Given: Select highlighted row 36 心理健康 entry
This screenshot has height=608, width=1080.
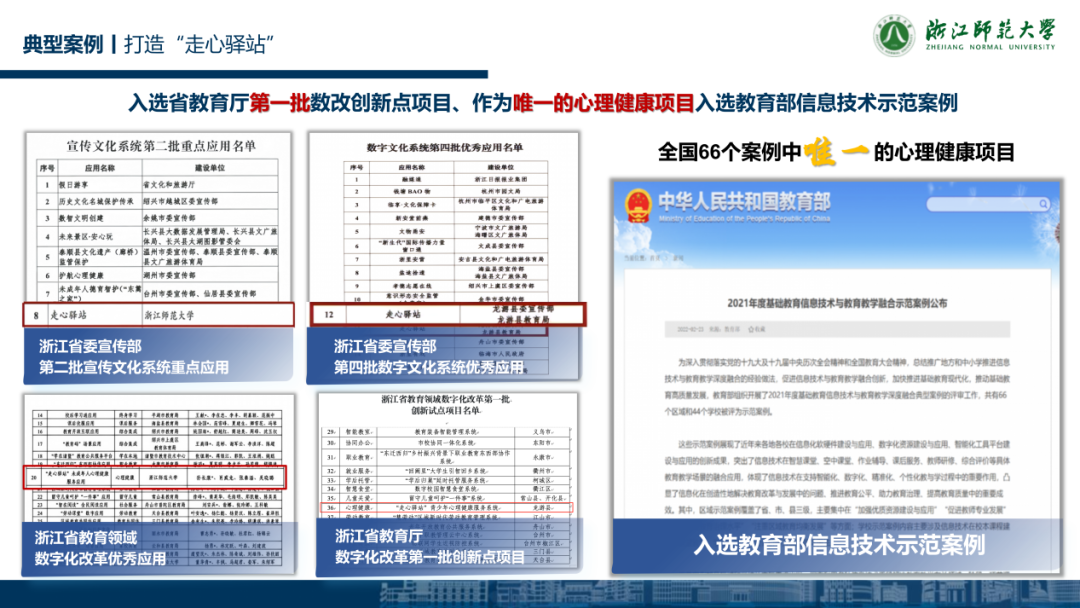Looking at the screenshot, I should pyautogui.click(x=446, y=507).
